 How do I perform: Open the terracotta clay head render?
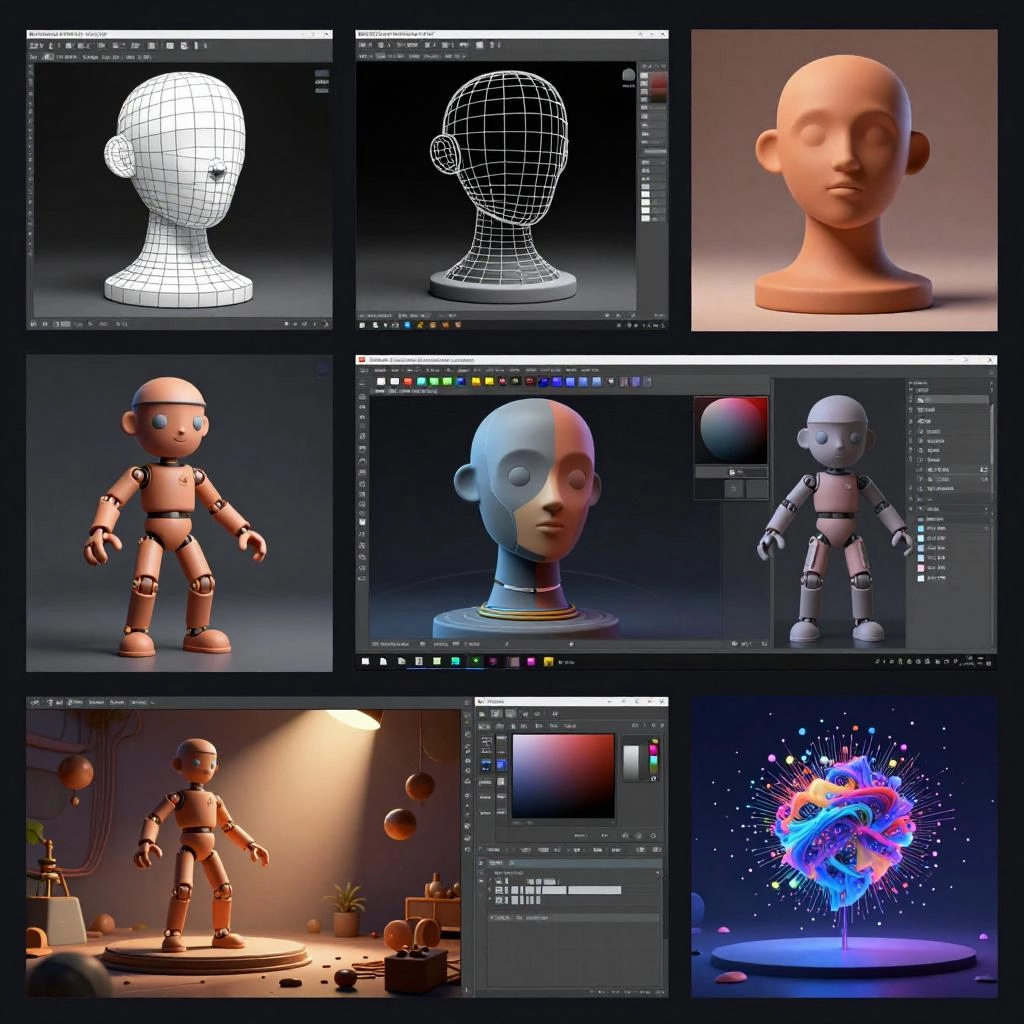(844, 180)
